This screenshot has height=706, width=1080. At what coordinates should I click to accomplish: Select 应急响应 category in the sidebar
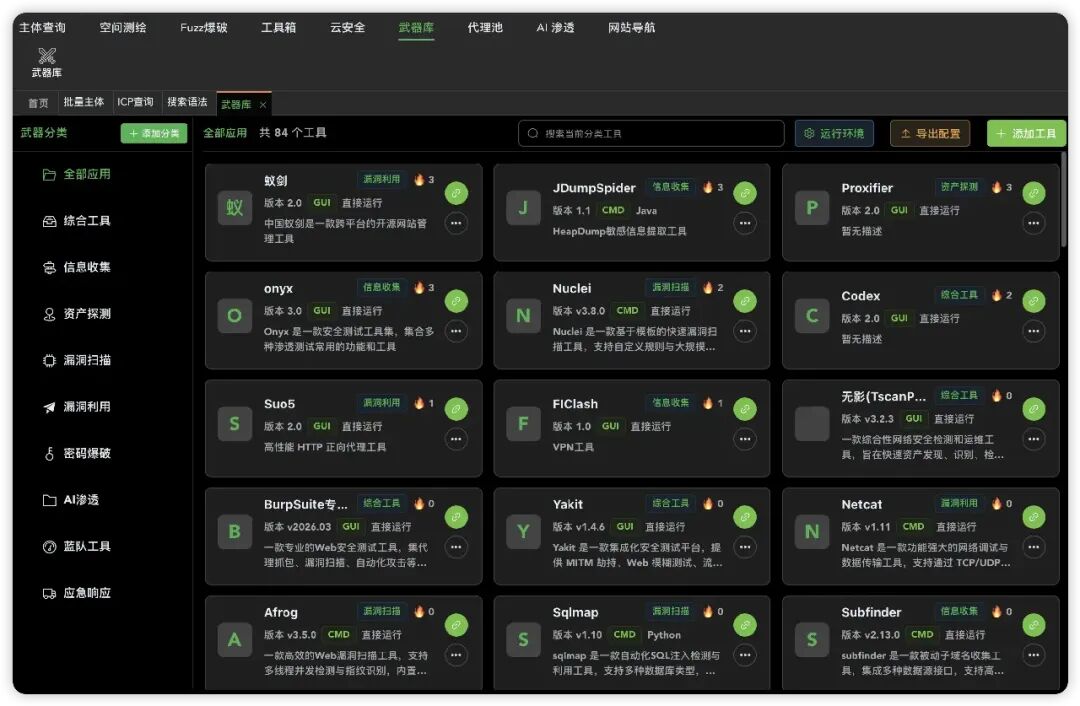click(76, 593)
